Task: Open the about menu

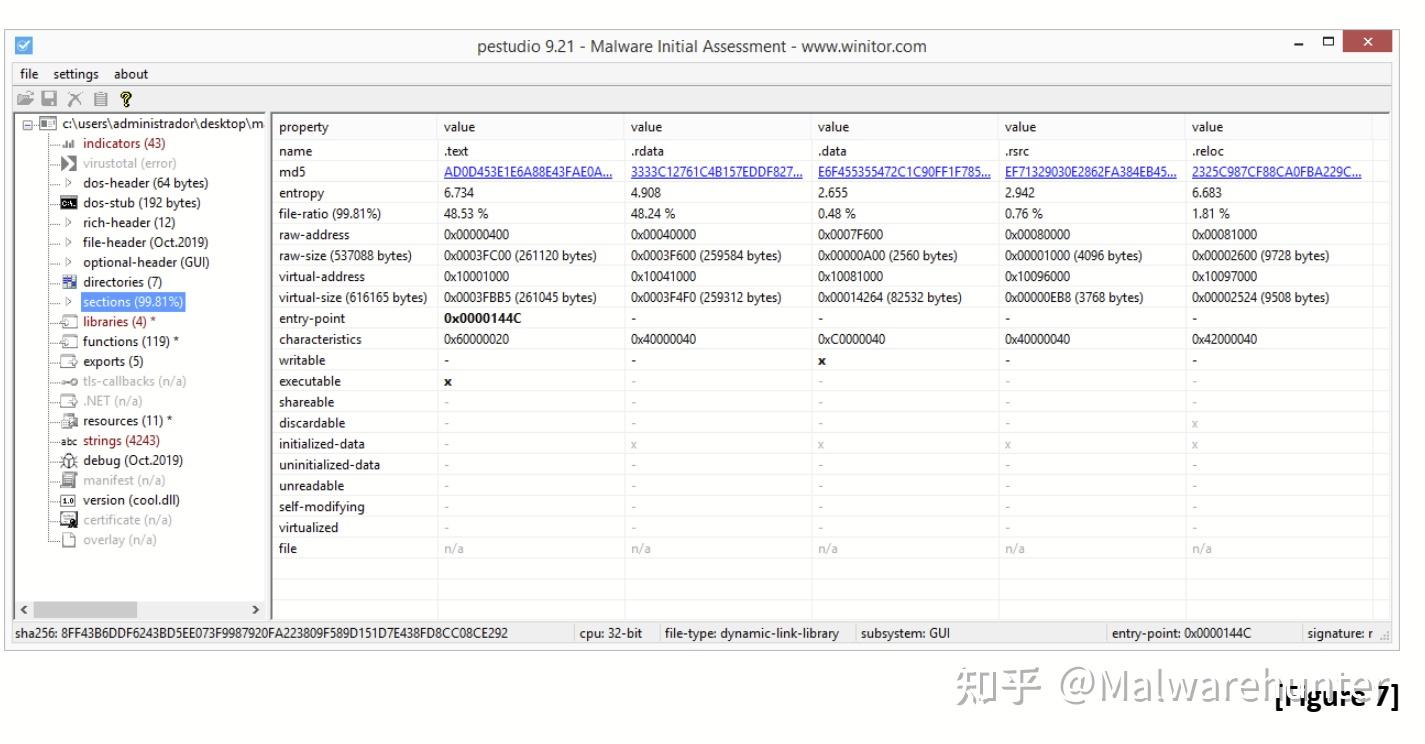Action: point(130,74)
